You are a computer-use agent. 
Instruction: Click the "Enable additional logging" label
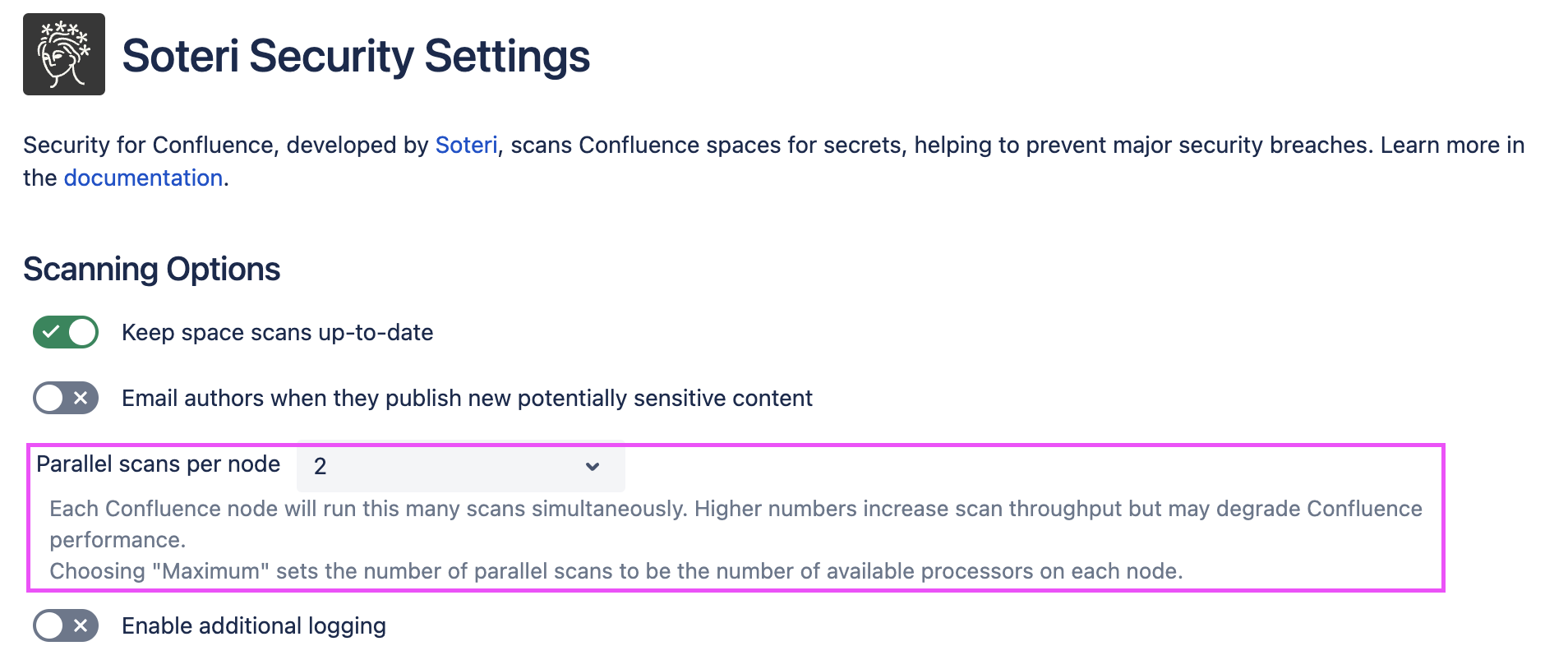pos(254,625)
